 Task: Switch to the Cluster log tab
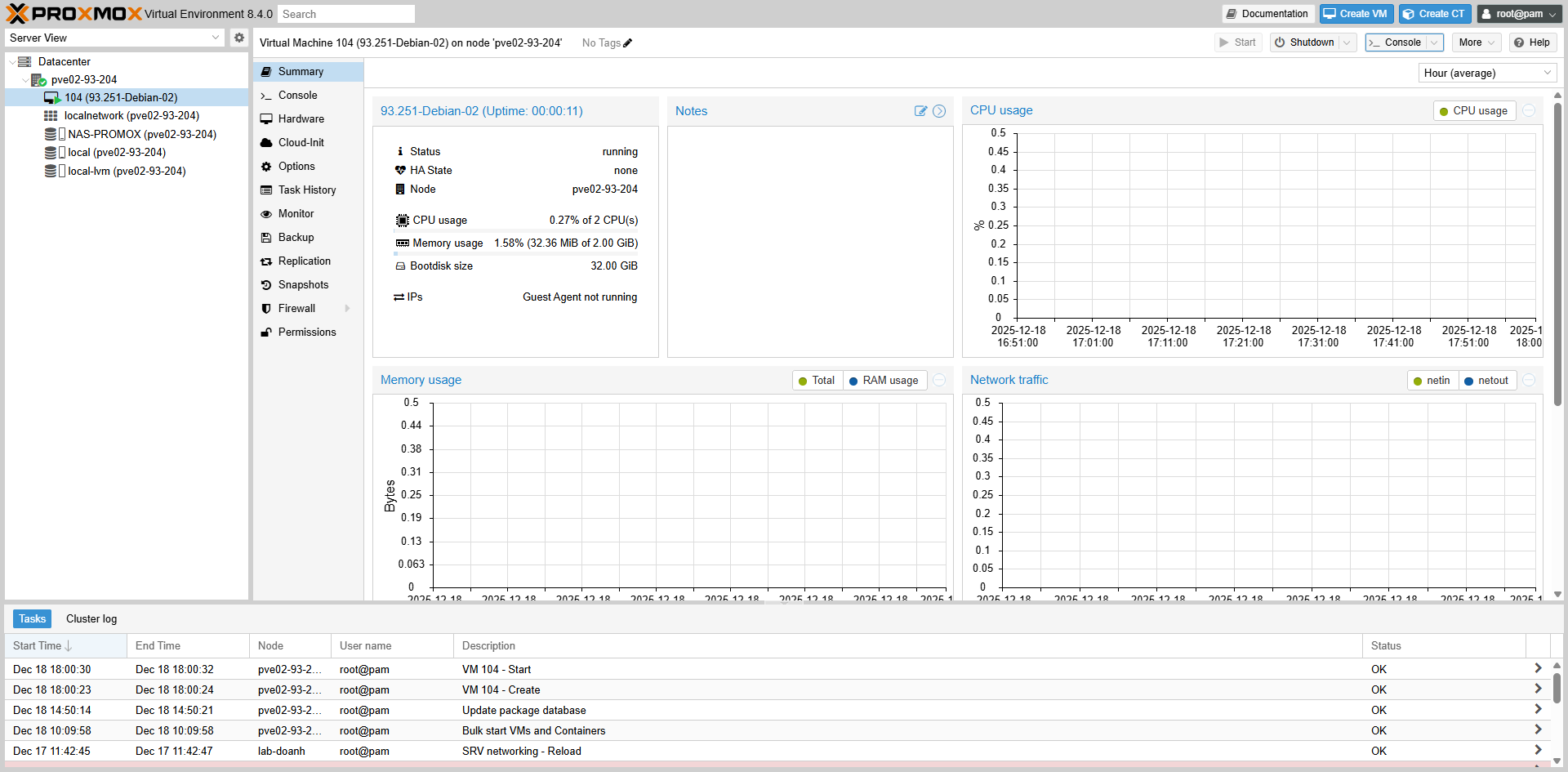(x=91, y=618)
